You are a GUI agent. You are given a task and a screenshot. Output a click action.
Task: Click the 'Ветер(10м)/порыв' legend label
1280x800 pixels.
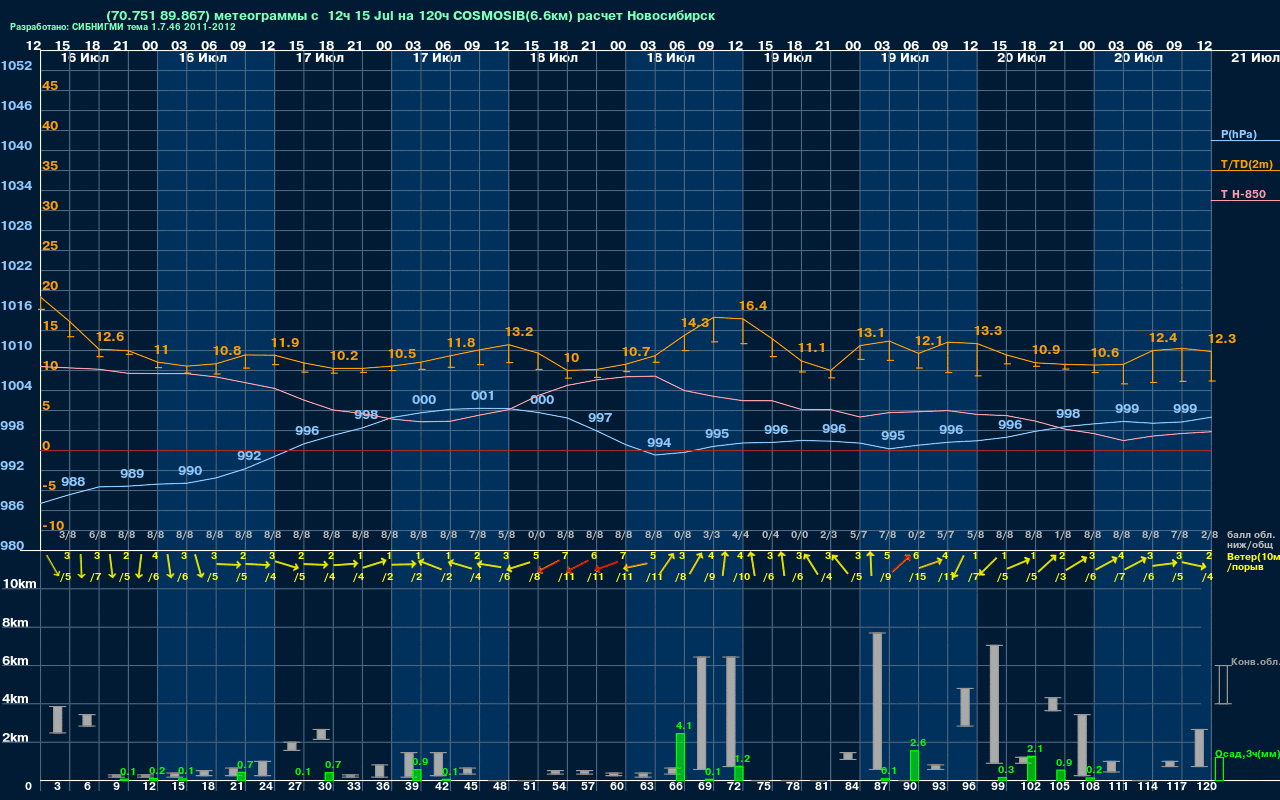pos(1253,561)
